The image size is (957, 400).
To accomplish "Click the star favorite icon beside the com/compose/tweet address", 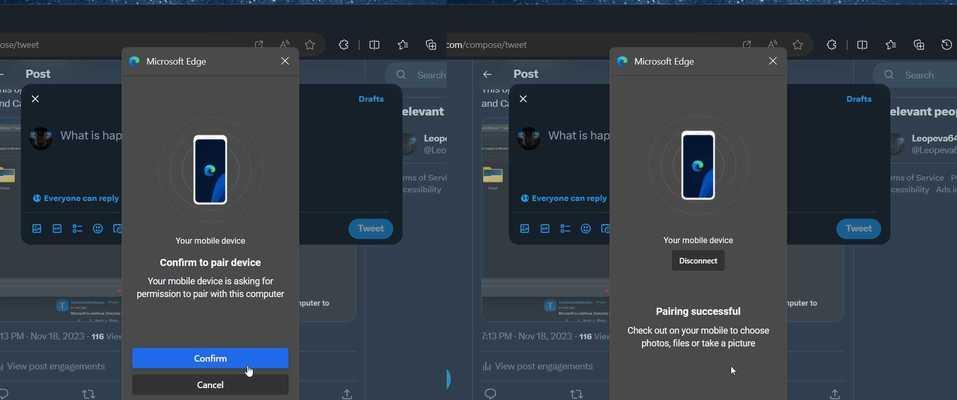I will 798,45.
